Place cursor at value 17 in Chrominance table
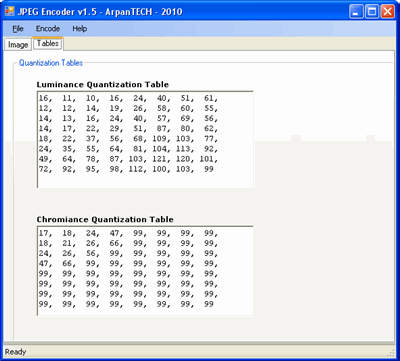This screenshot has width=400, height=361. click(43, 233)
